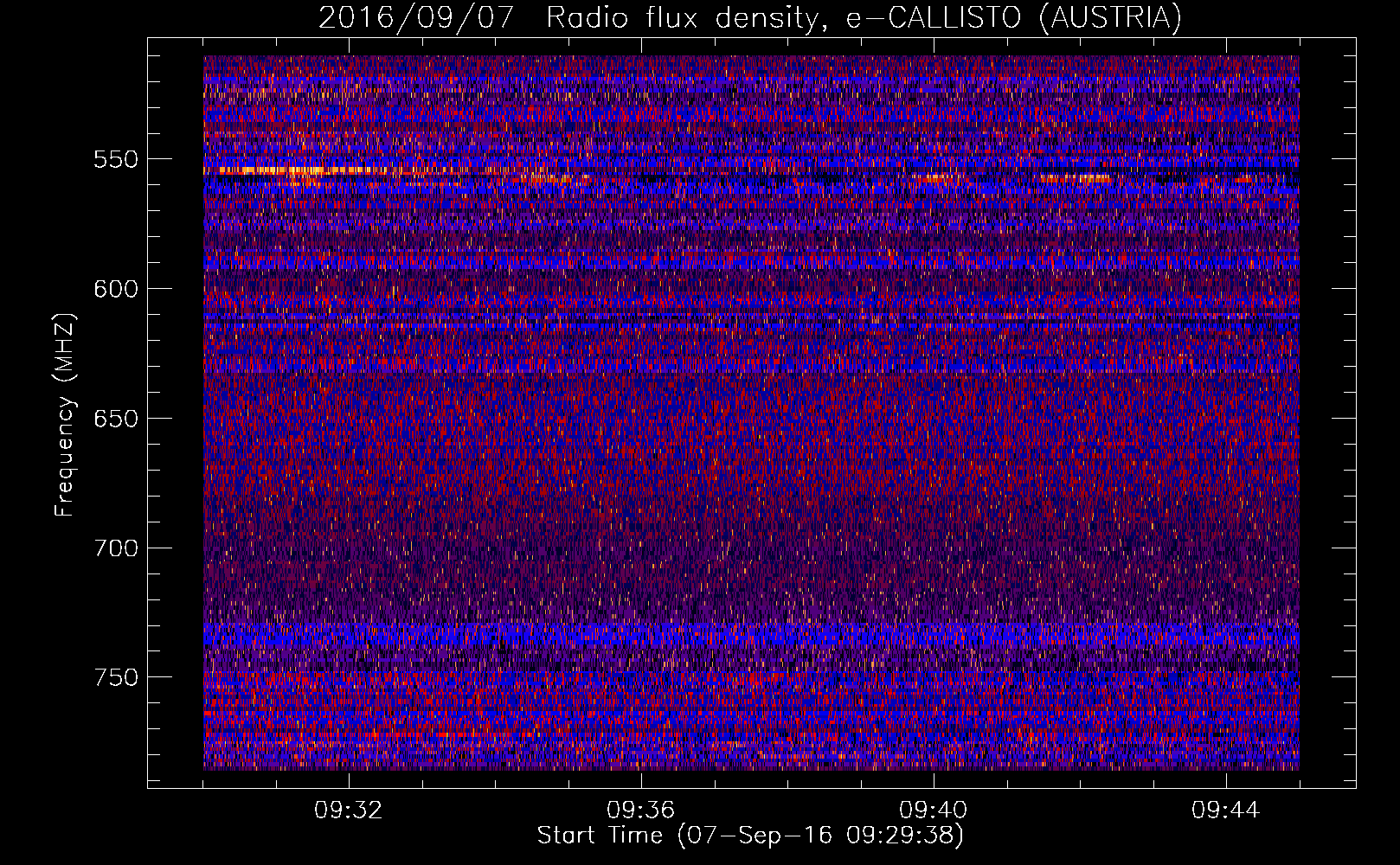
Task: Click the 600 frequency tick label
Action: [x=116, y=289]
